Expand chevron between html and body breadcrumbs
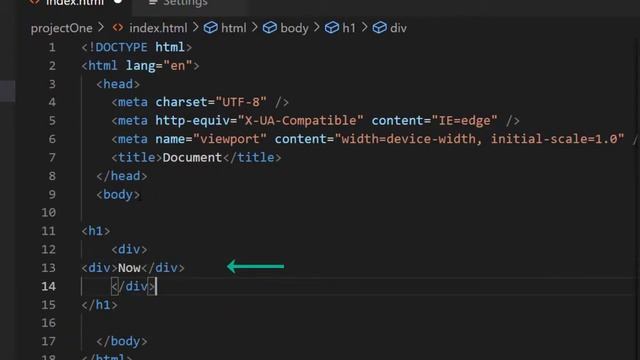The image size is (640, 360). 255,28
